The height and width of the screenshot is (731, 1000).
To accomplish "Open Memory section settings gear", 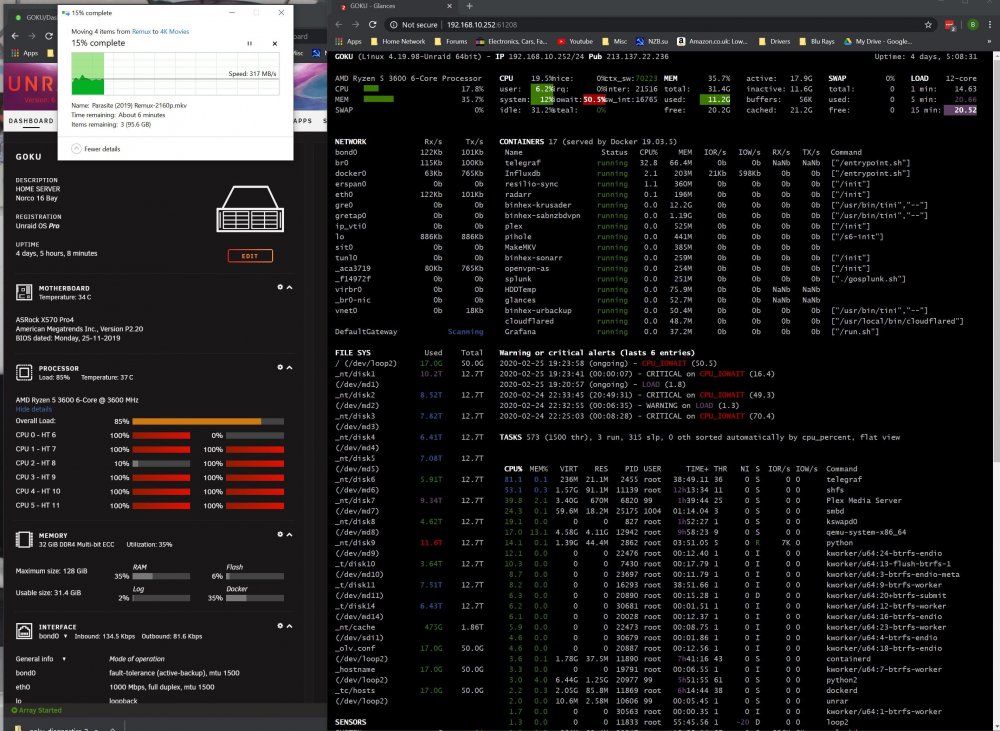I will pos(279,535).
